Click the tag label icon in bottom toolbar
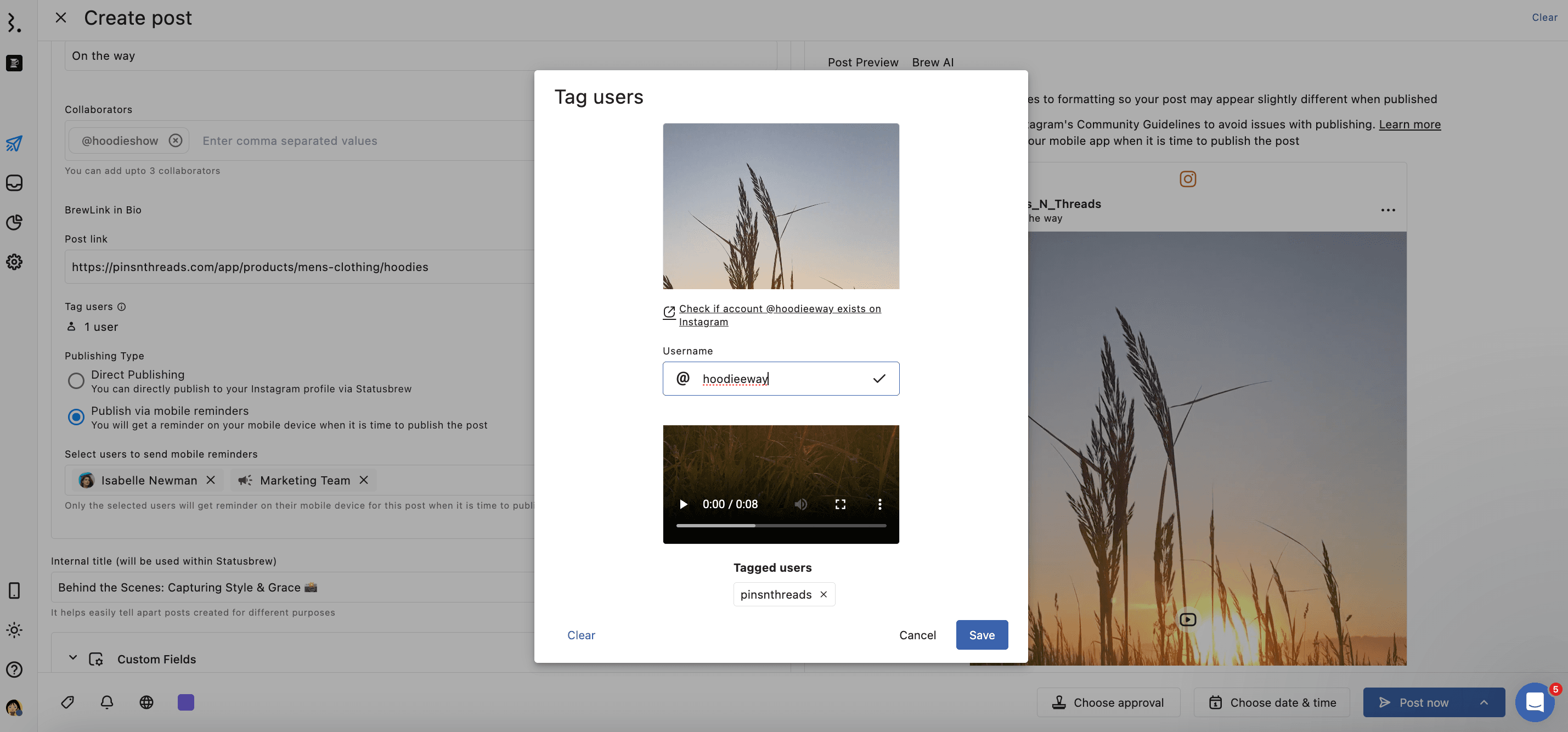 coord(67,702)
